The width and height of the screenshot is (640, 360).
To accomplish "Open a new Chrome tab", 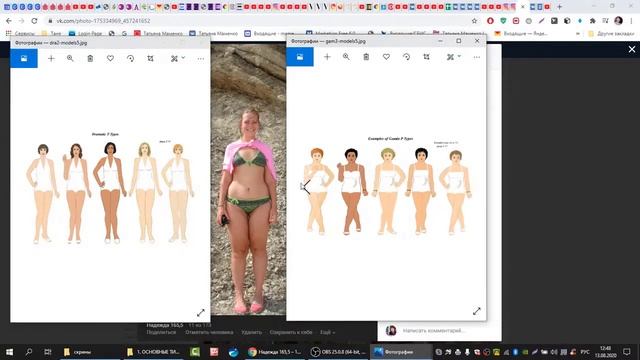I will (x=560, y=7).
